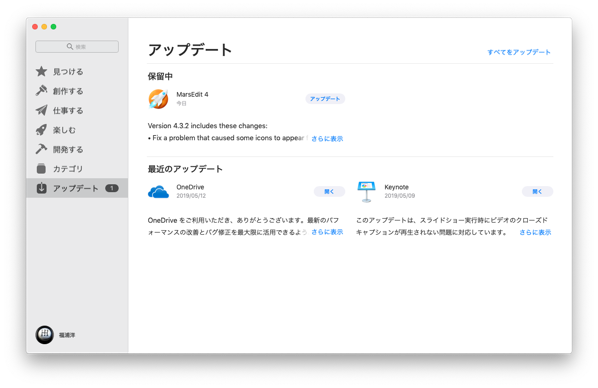Image resolution: width=598 pixels, height=388 pixels.
Task: Click the magnifier icon in search field
Action: (70, 47)
